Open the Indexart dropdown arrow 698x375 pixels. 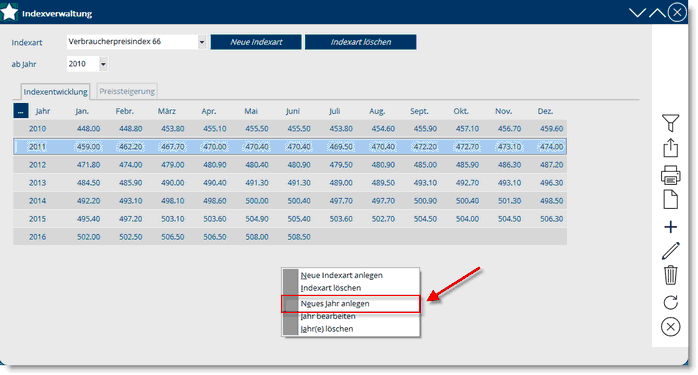click(x=202, y=42)
